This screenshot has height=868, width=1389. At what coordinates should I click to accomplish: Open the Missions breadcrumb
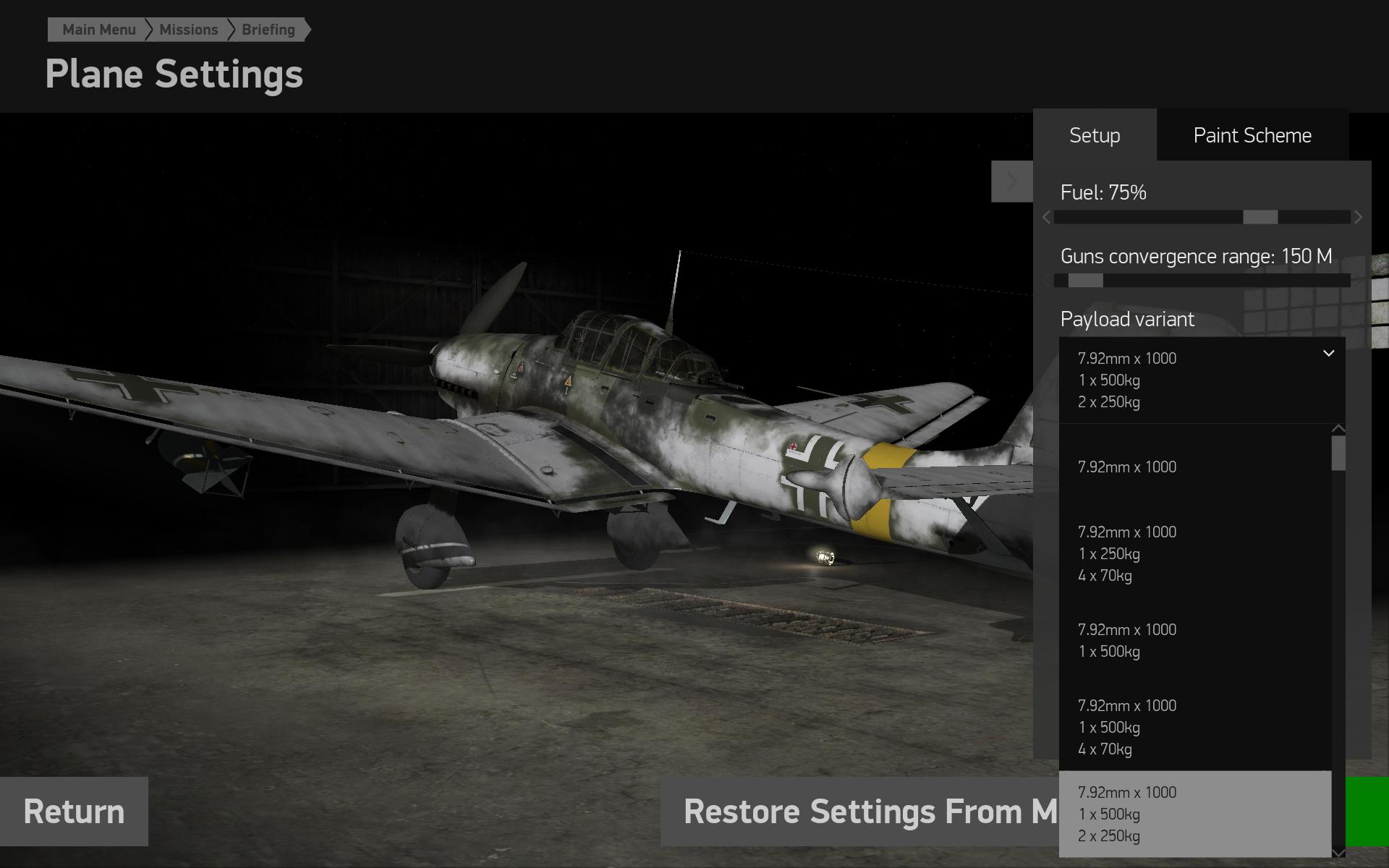[x=188, y=30]
